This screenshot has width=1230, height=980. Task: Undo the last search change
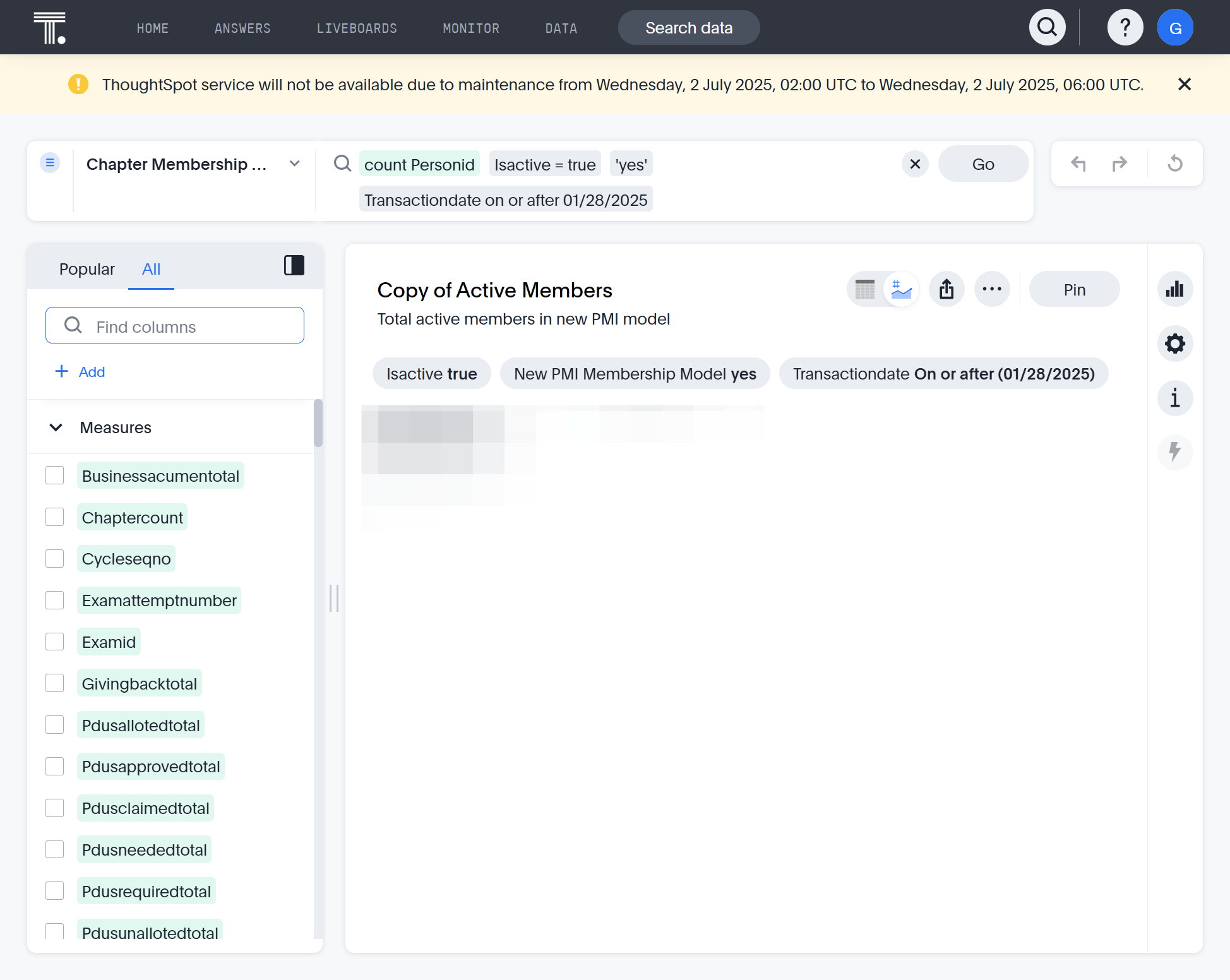[1078, 164]
